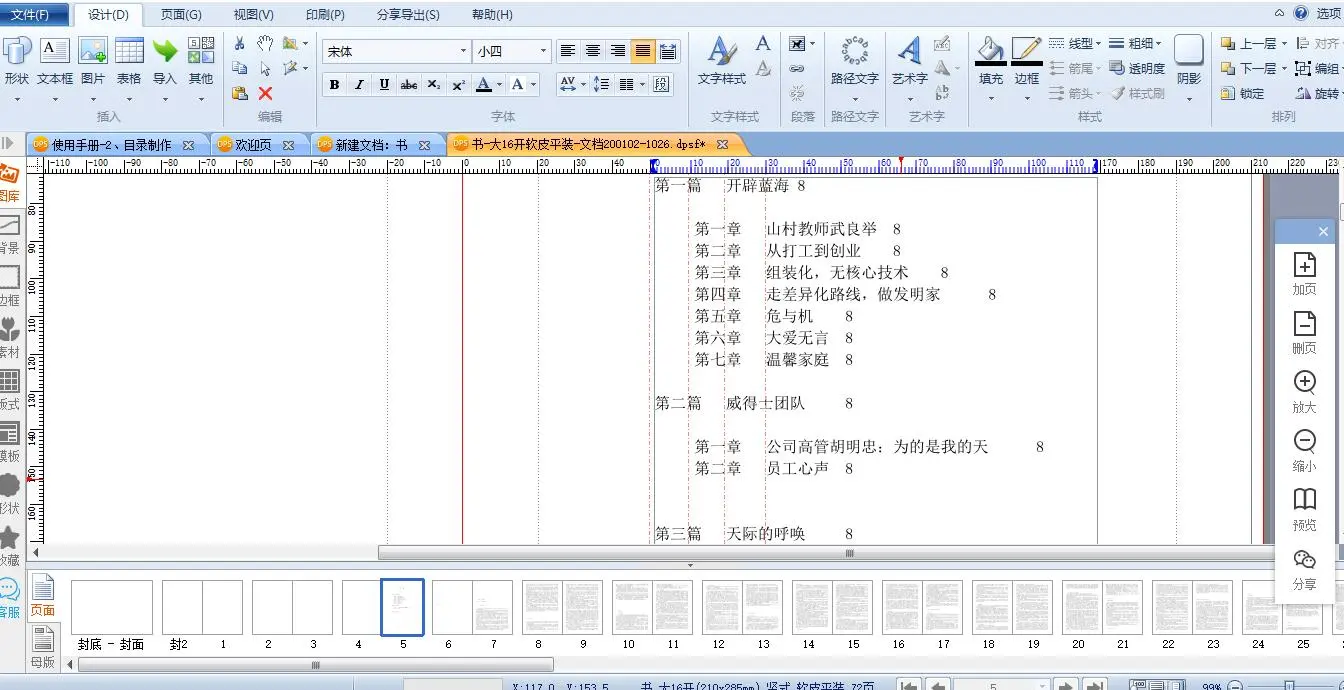Image resolution: width=1344 pixels, height=690 pixels.
Task: Expand the 线型 line style dropdown
Action: point(1098,44)
